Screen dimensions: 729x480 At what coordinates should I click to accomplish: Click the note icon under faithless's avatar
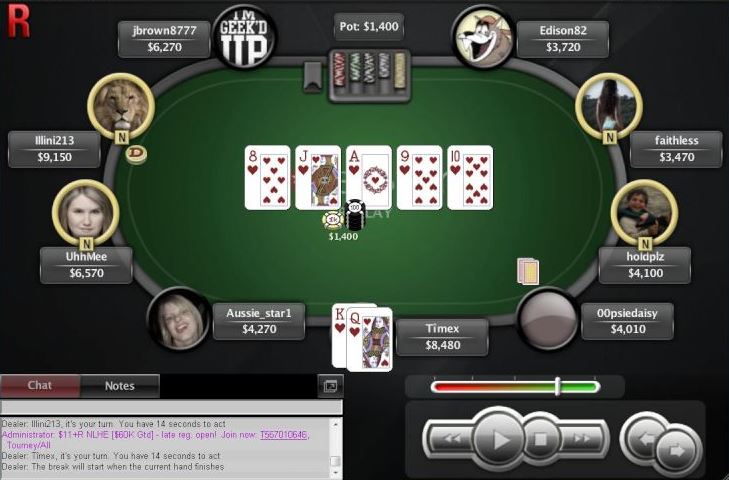[610, 137]
